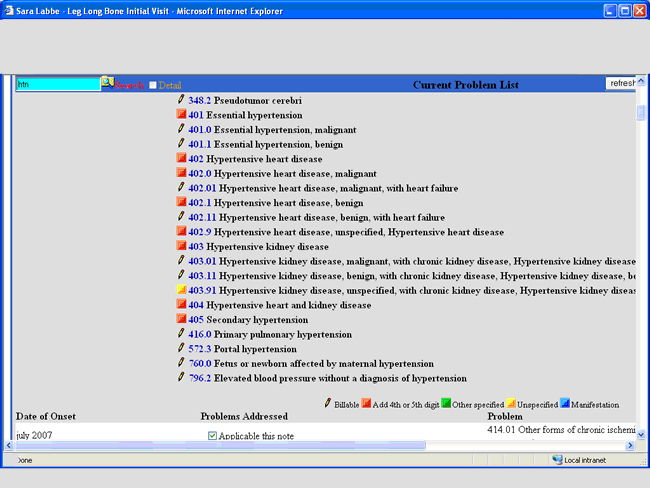650x488 pixels.
Task: Click the red icon beside 404 Hypertensive heart and kidney disease
Action: [x=181, y=305]
